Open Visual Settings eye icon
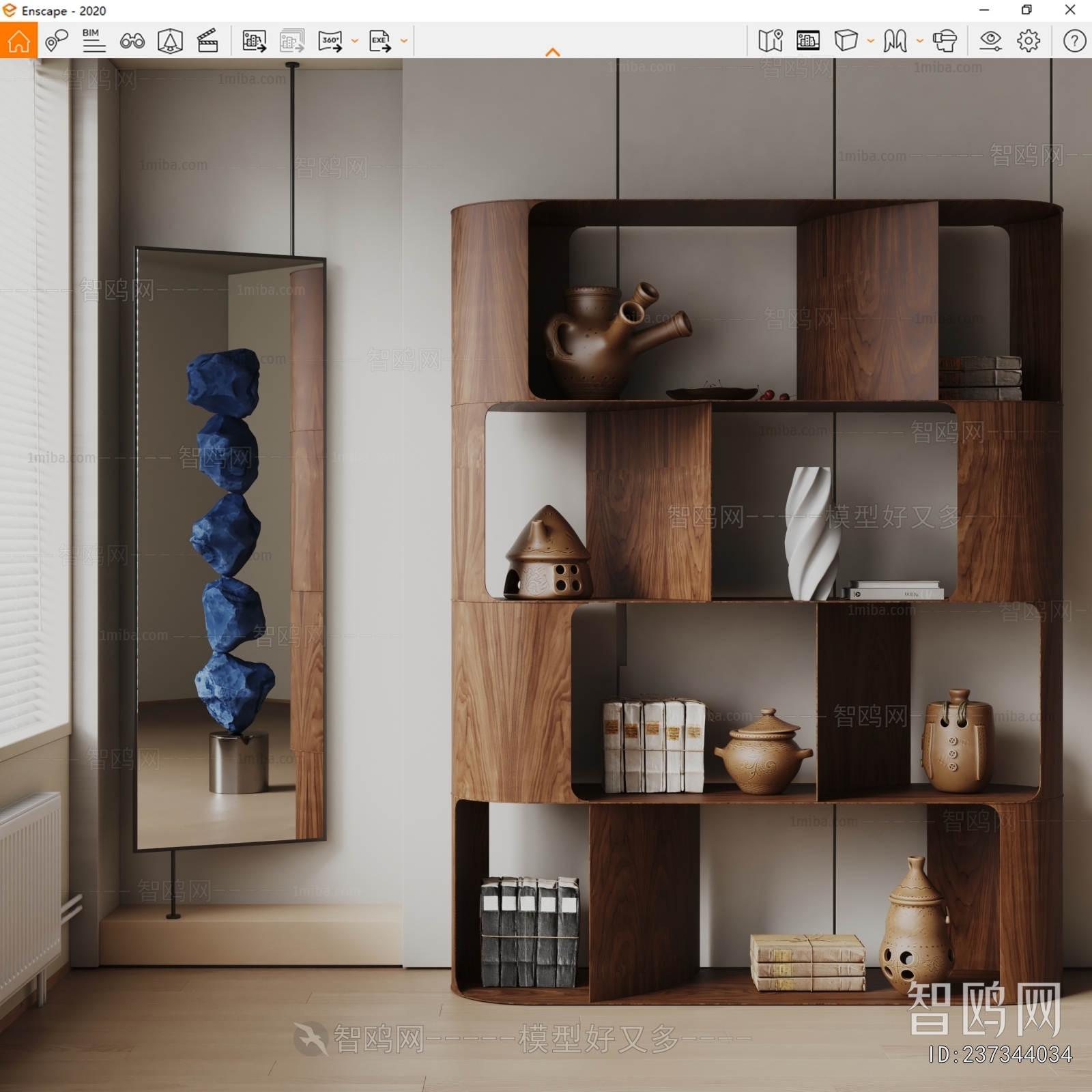The width and height of the screenshot is (1092, 1092). pos(990,41)
